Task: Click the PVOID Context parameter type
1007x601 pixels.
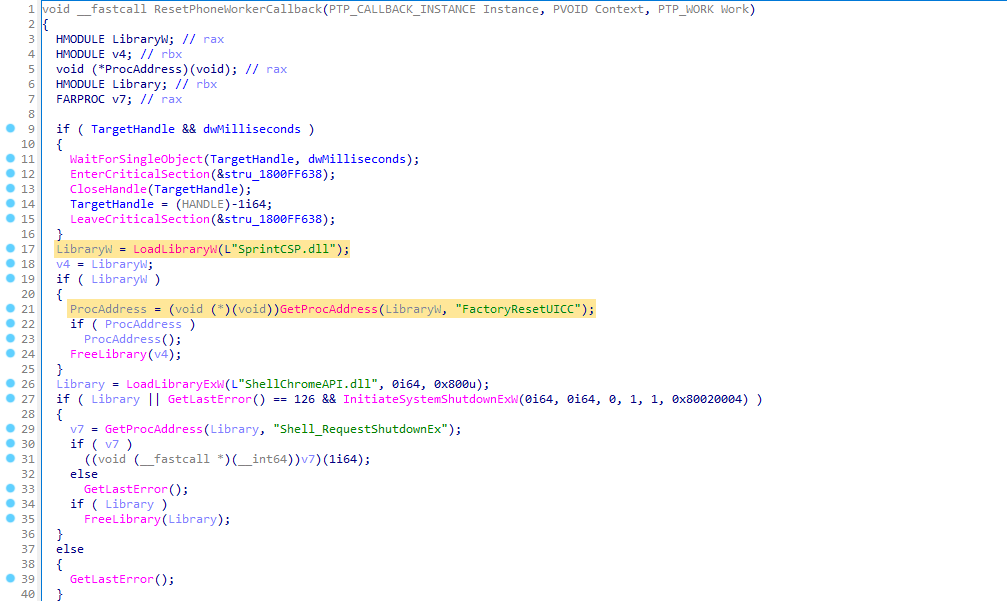Action: (x=570, y=9)
